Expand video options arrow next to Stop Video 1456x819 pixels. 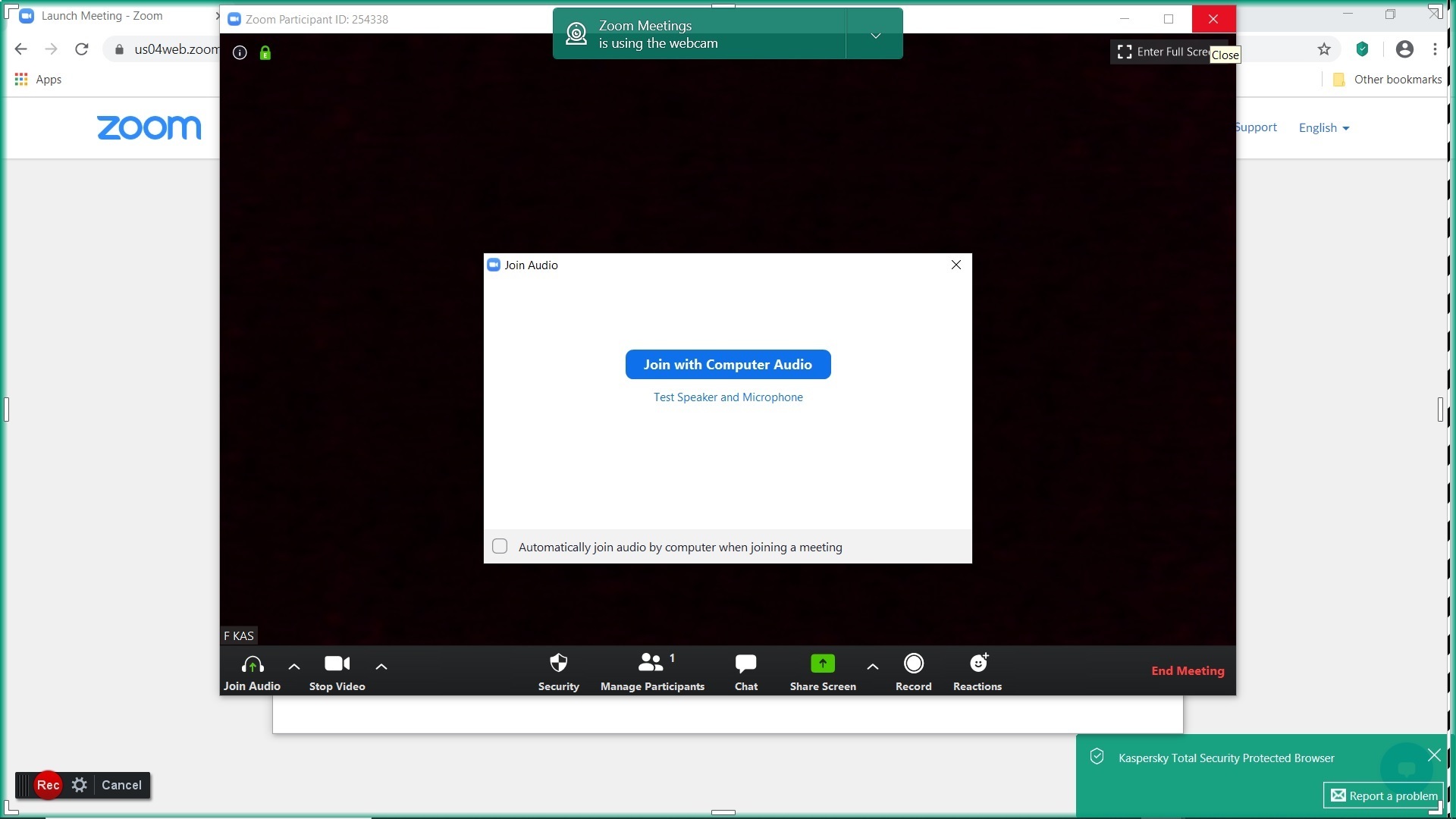coord(381,667)
